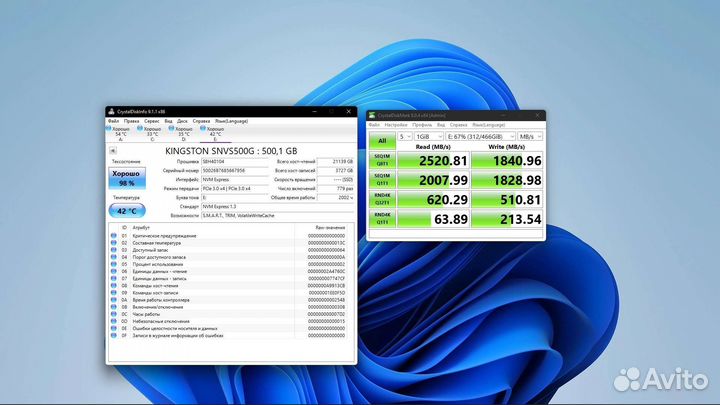Click the 2520.81 read result bar
Image resolution: width=720 pixels, height=405 pixels.
[x=433, y=160]
